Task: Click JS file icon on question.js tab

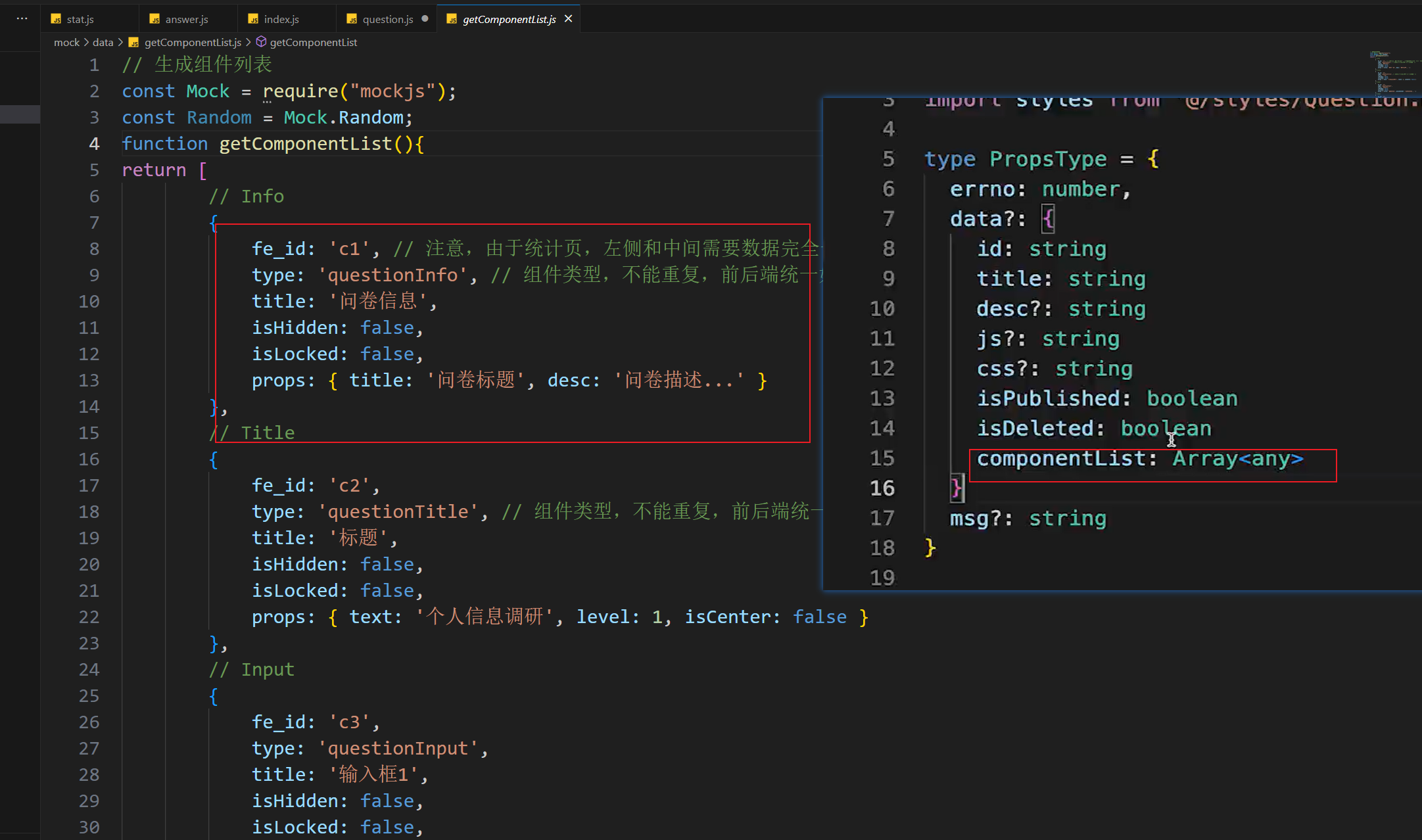Action: pos(352,19)
